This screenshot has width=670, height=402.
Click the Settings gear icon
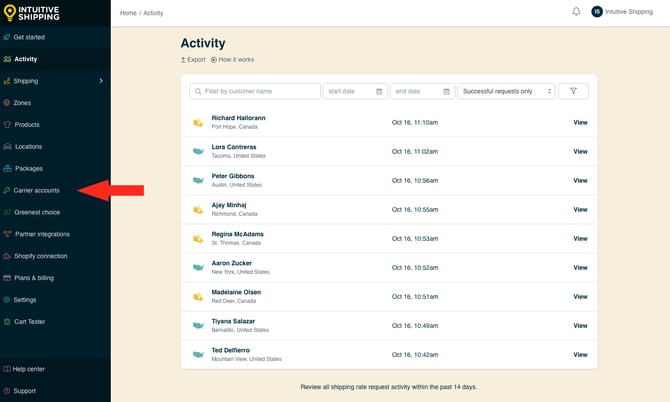tap(7, 299)
